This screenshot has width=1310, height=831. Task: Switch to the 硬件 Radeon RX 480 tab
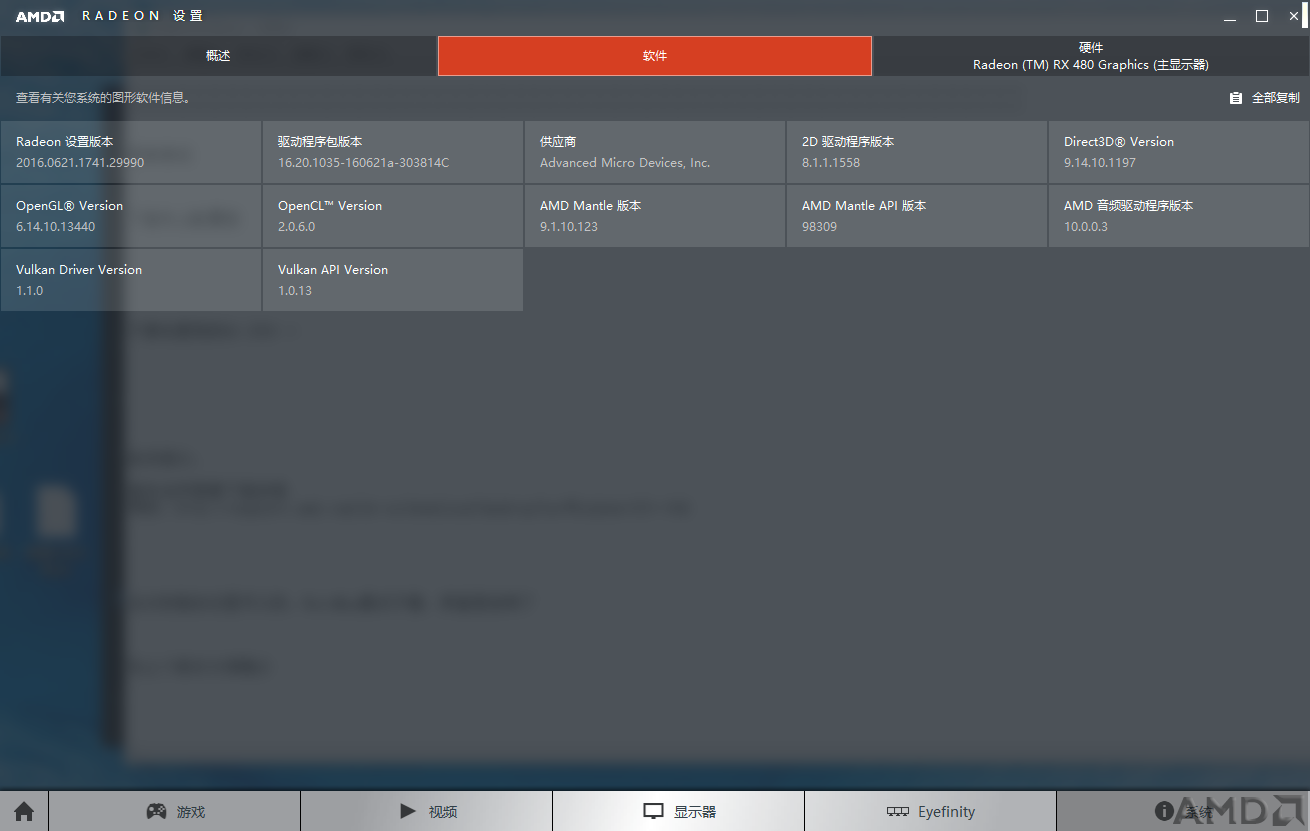(1091, 56)
